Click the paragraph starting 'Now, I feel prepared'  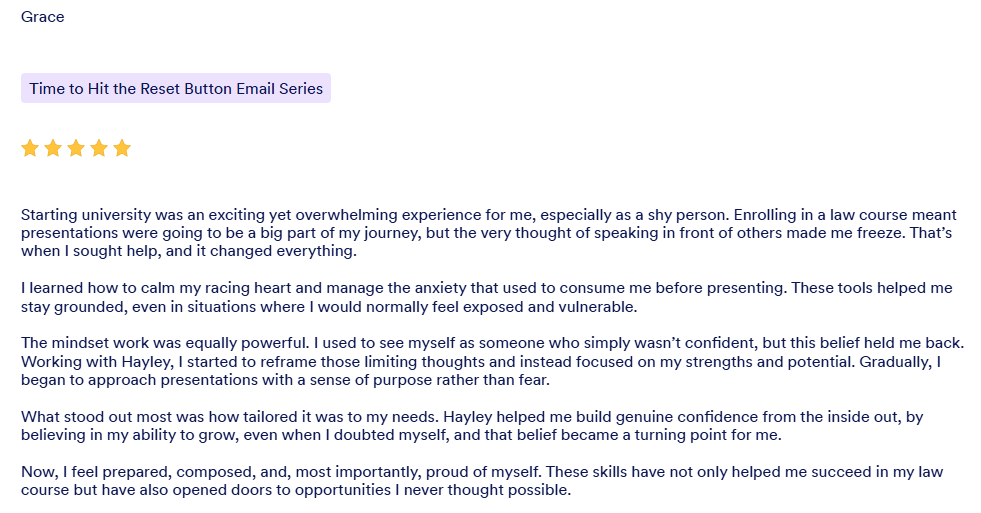tap(400, 481)
